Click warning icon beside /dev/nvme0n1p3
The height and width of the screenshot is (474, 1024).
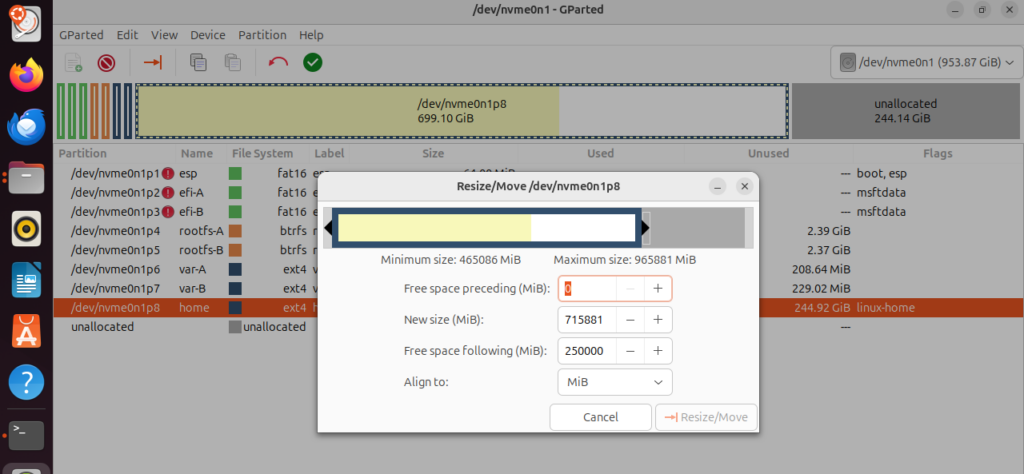point(168,212)
